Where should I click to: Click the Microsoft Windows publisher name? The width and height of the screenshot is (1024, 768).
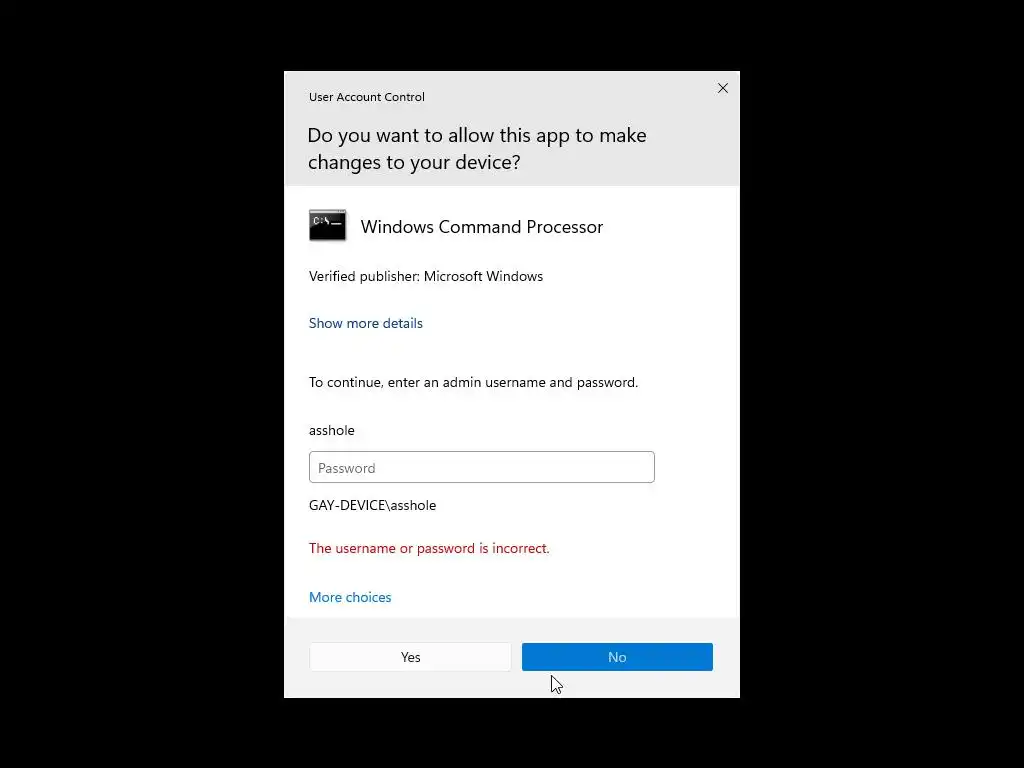click(x=483, y=276)
